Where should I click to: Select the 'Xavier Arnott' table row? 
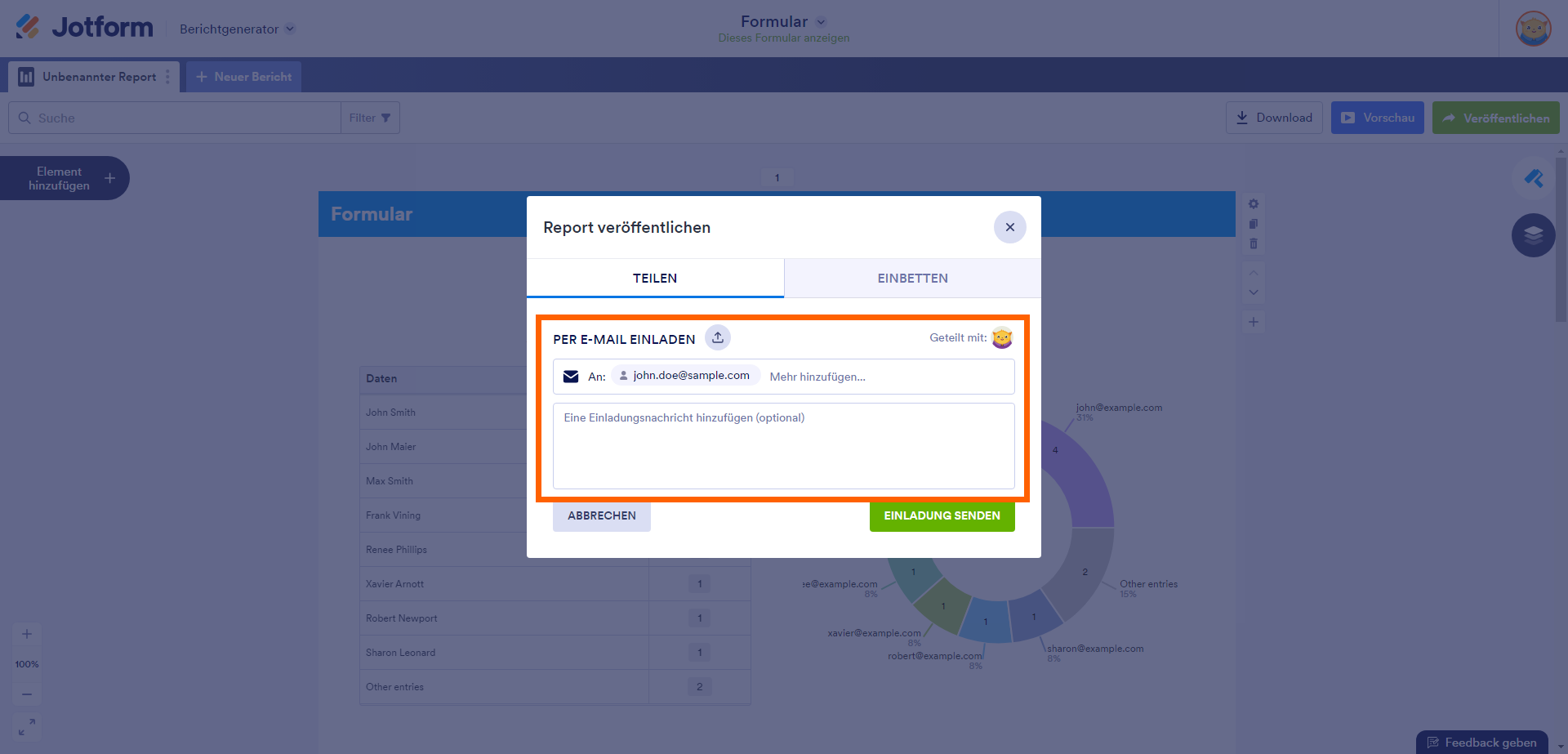coord(555,584)
